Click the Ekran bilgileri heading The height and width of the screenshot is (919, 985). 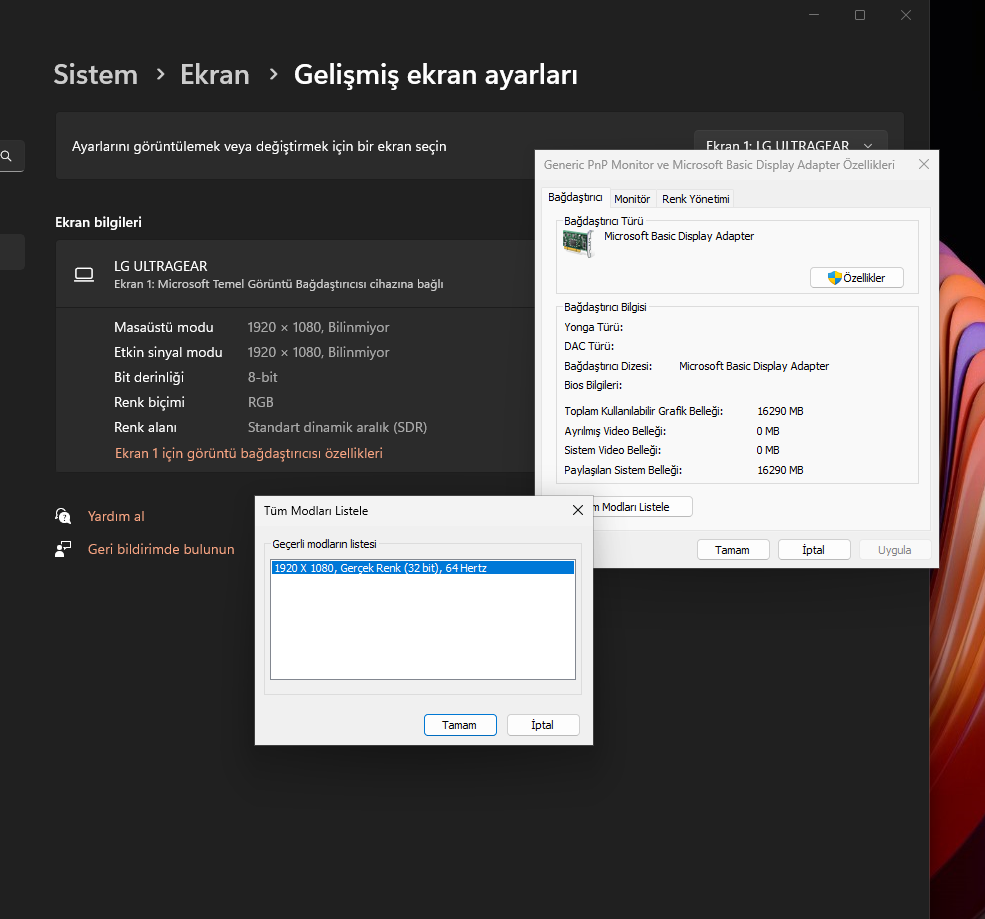tap(99, 222)
